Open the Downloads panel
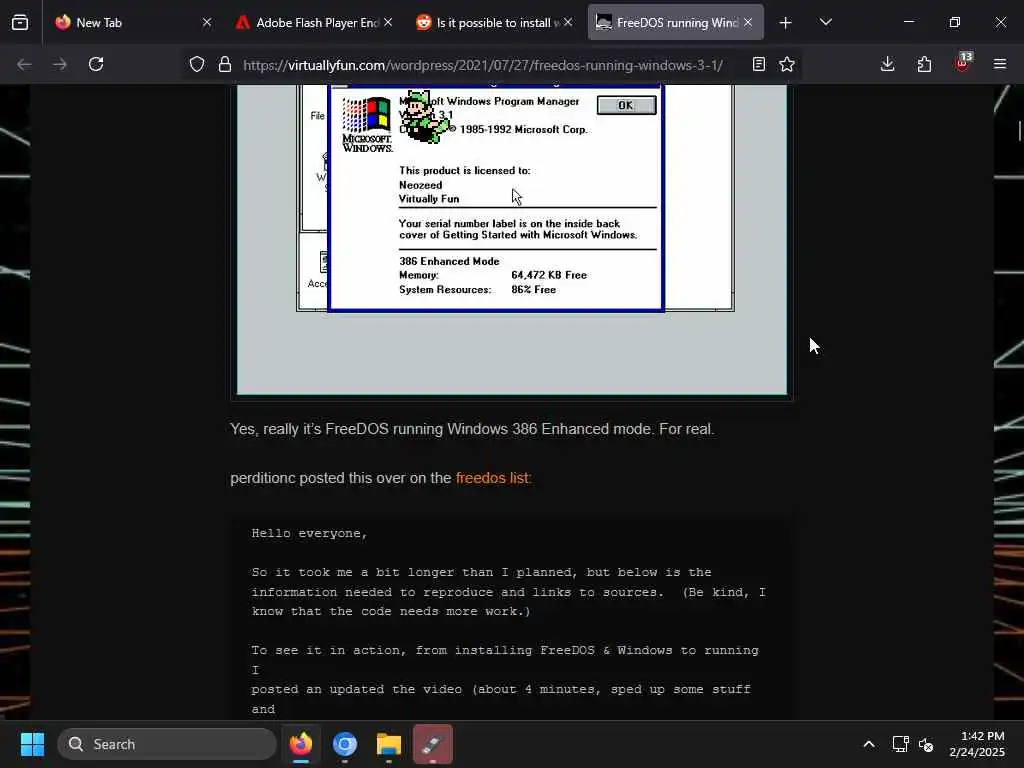The image size is (1024, 768). (888, 65)
